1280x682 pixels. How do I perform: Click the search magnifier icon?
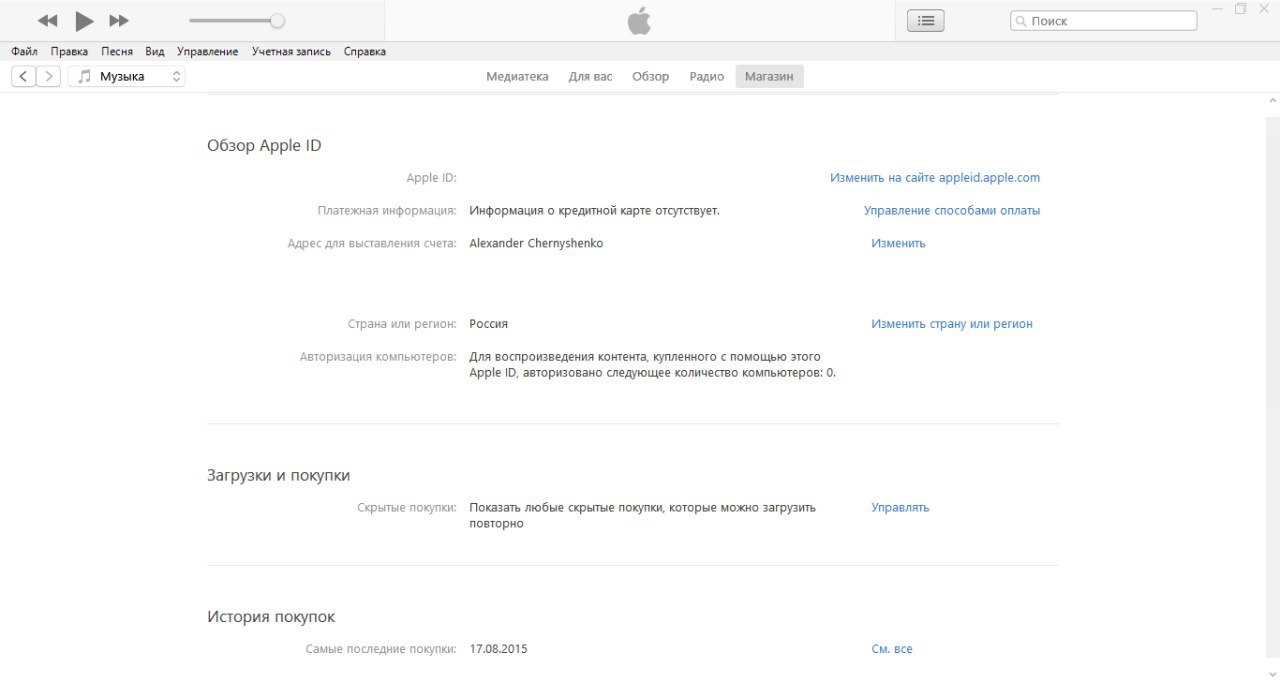[1021, 21]
